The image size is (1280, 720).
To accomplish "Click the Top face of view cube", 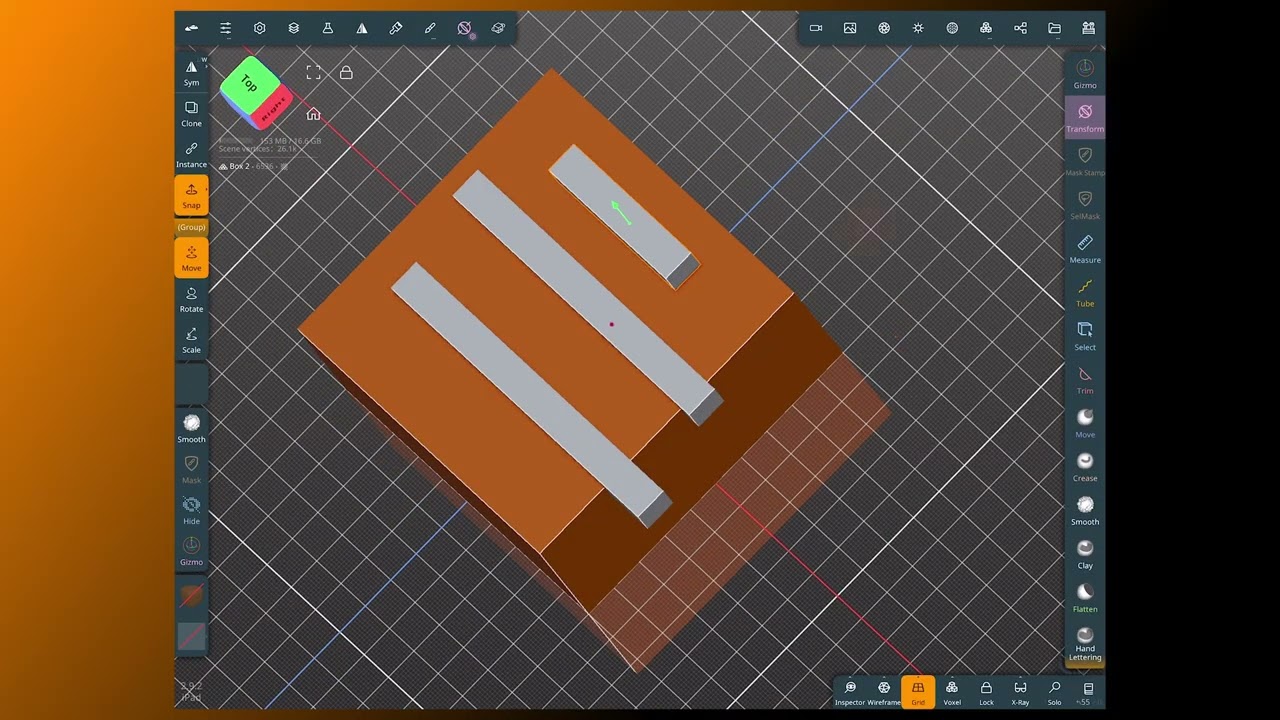I will (x=247, y=84).
